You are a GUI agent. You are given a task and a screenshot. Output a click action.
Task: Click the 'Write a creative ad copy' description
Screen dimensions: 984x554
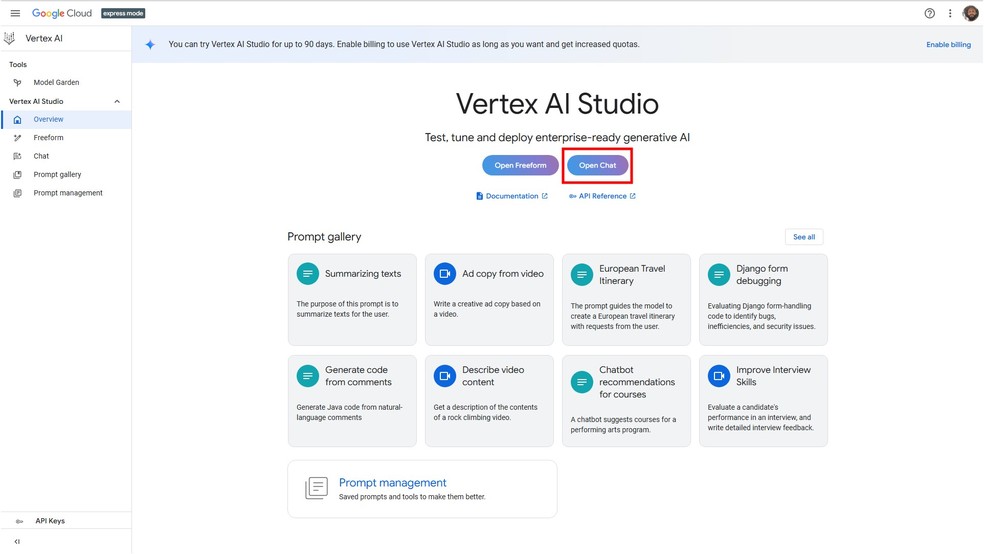[487, 309]
